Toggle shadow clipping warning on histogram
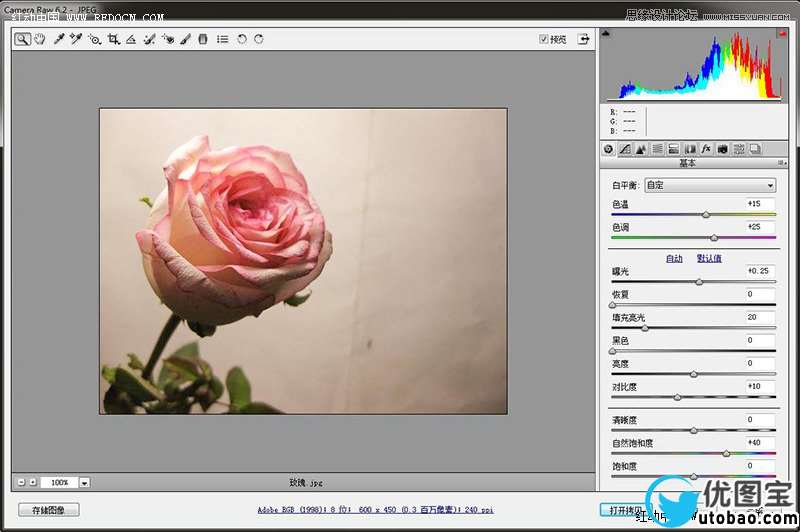Image resolution: width=800 pixels, height=532 pixels. pos(606,34)
